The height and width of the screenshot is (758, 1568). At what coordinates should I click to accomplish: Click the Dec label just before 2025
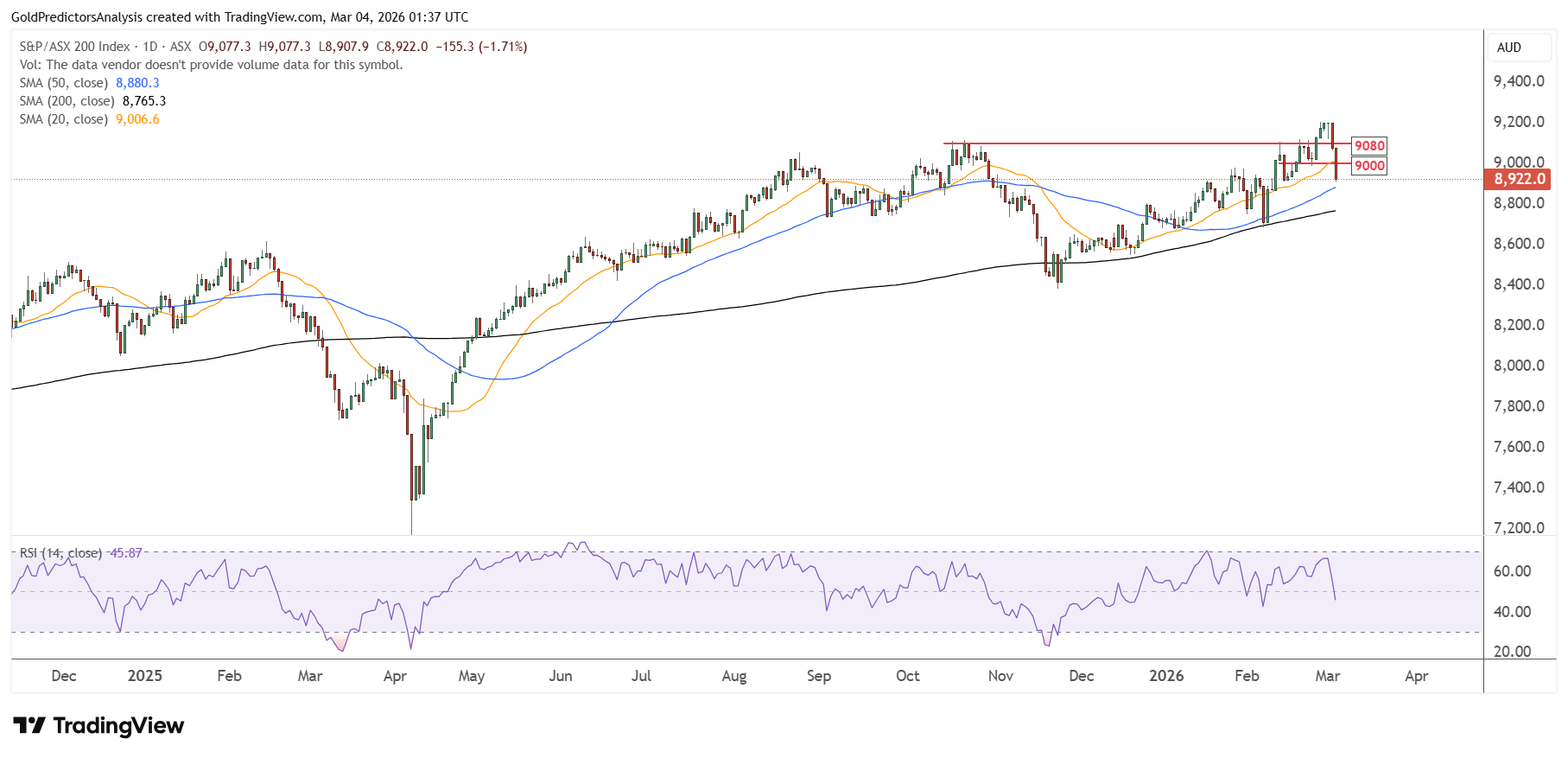click(64, 676)
